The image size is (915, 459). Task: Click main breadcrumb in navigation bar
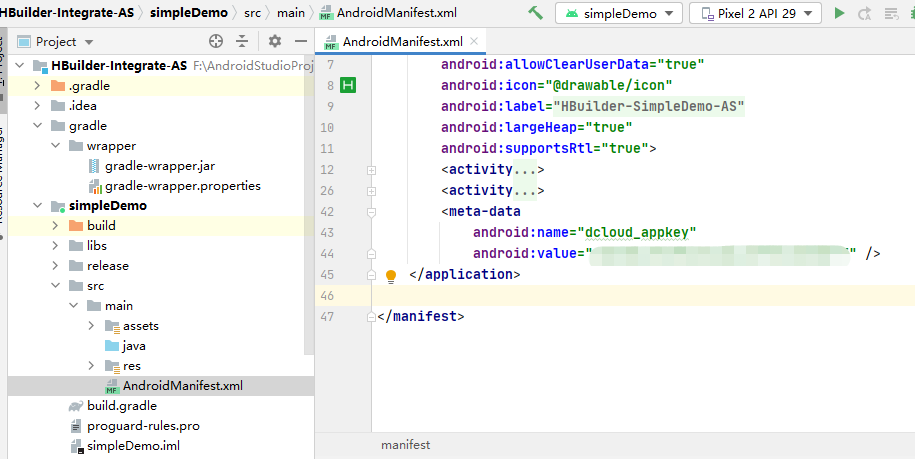[x=291, y=13]
